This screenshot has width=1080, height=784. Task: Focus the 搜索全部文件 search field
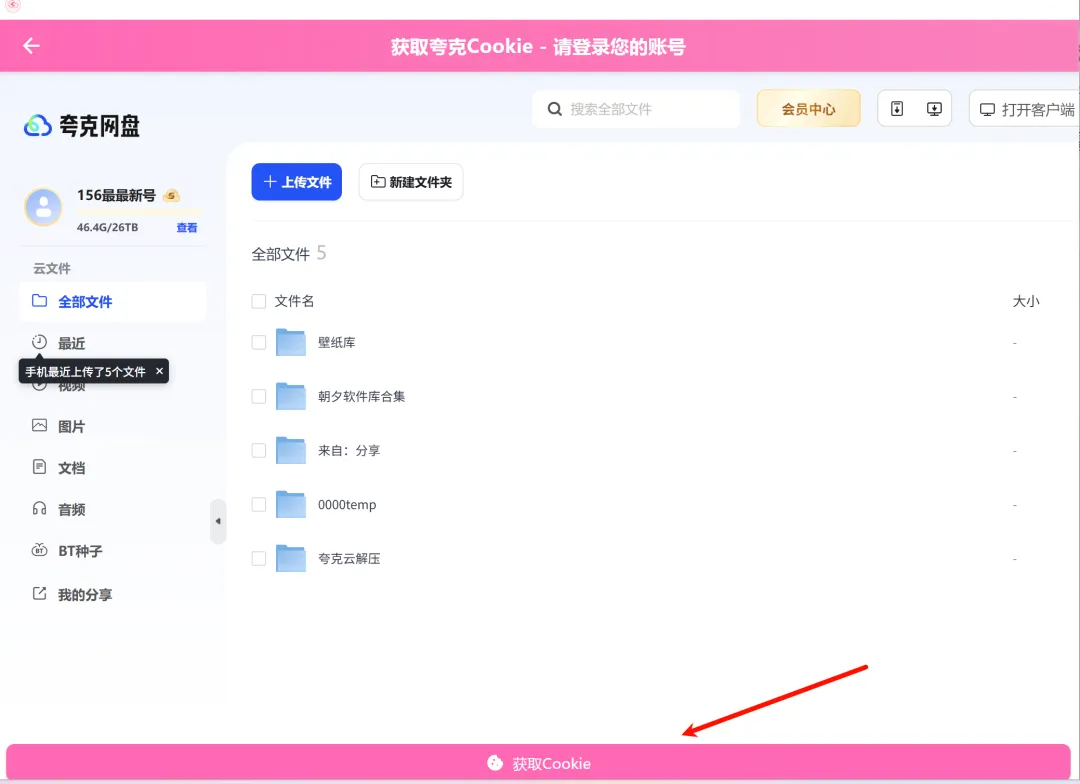(636, 109)
